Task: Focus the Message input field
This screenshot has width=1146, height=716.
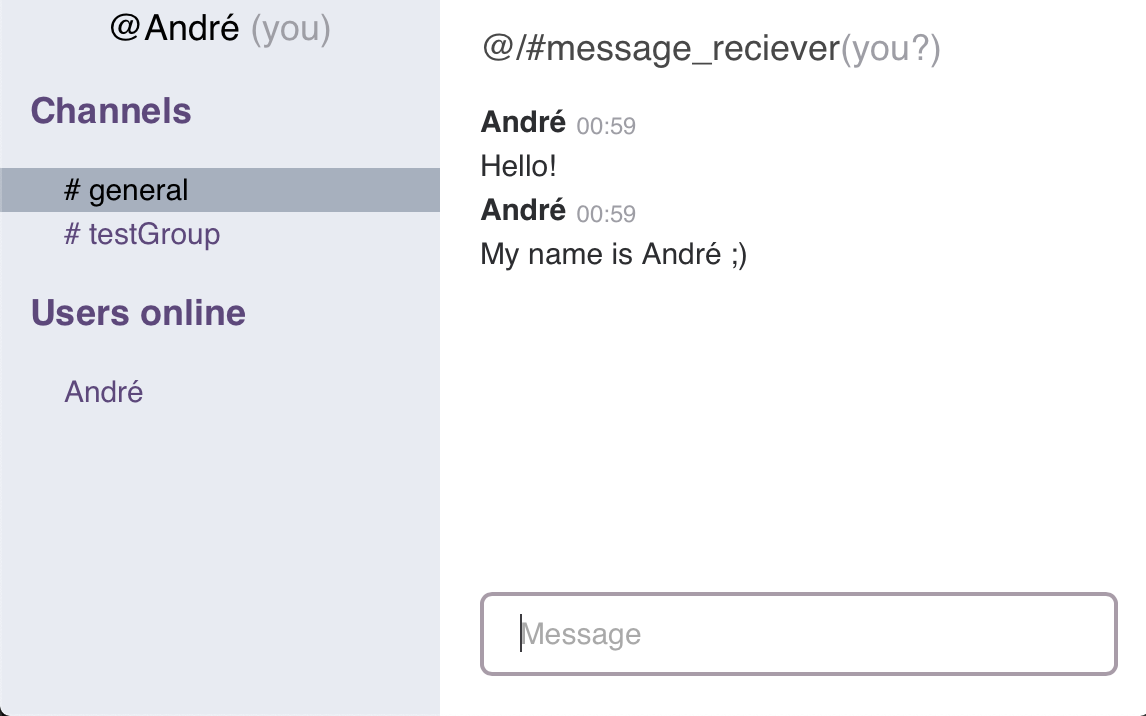Action: tap(798, 634)
